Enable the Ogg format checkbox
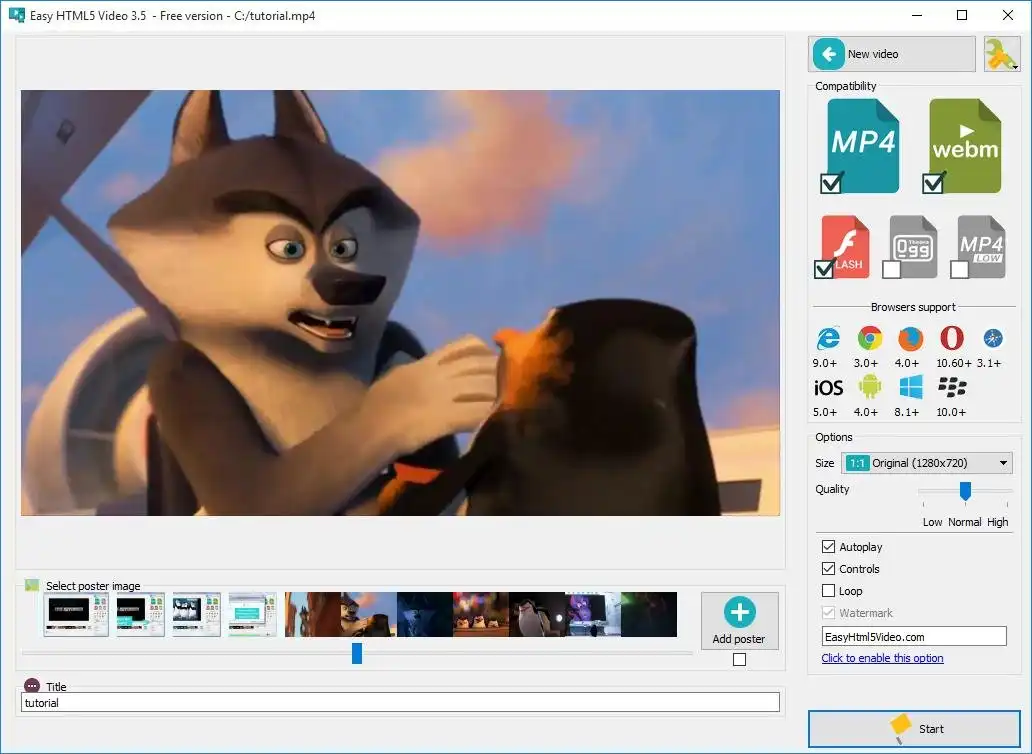1032x754 pixels. pos(891,269)
